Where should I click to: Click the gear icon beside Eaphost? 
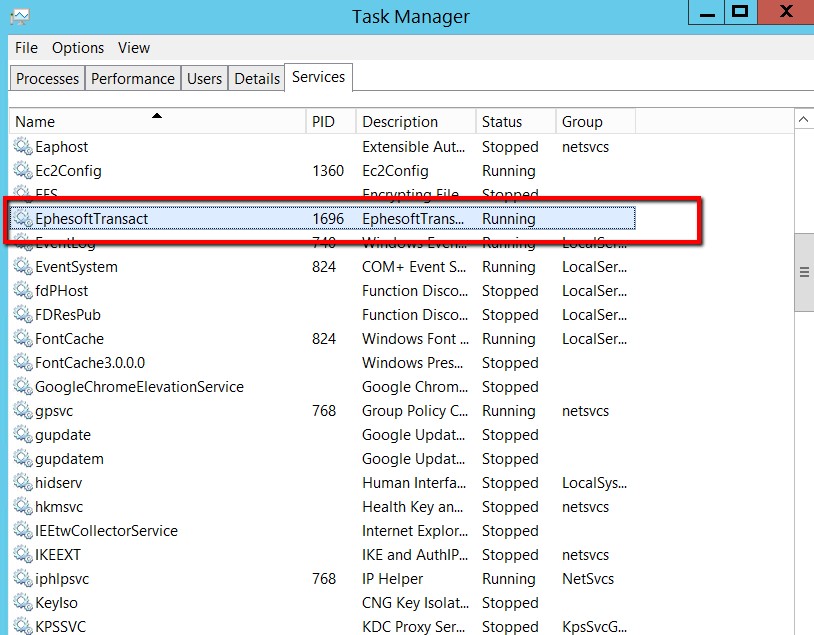pos(23,146)
